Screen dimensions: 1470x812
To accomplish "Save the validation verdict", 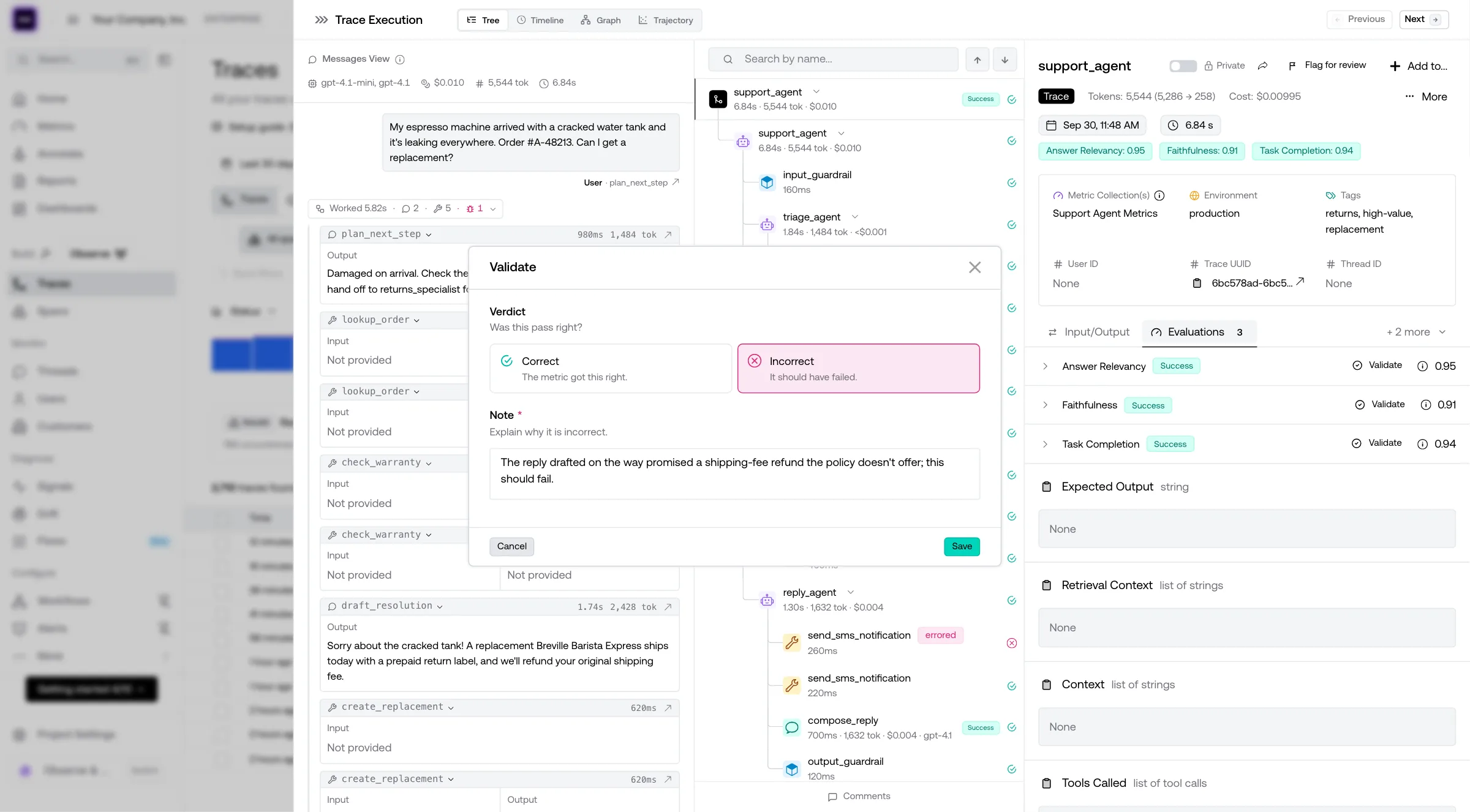I will (x=962, y=546).
